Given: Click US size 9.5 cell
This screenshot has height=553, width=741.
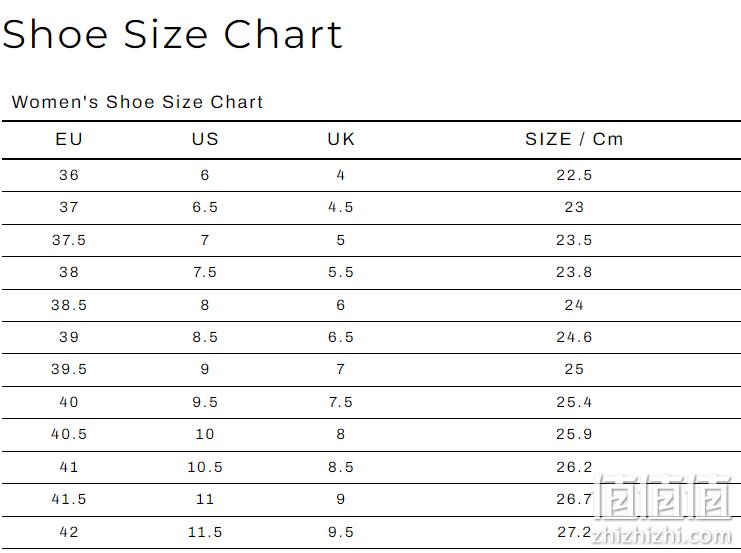Looking at the screenshot, I should [205, 402].
